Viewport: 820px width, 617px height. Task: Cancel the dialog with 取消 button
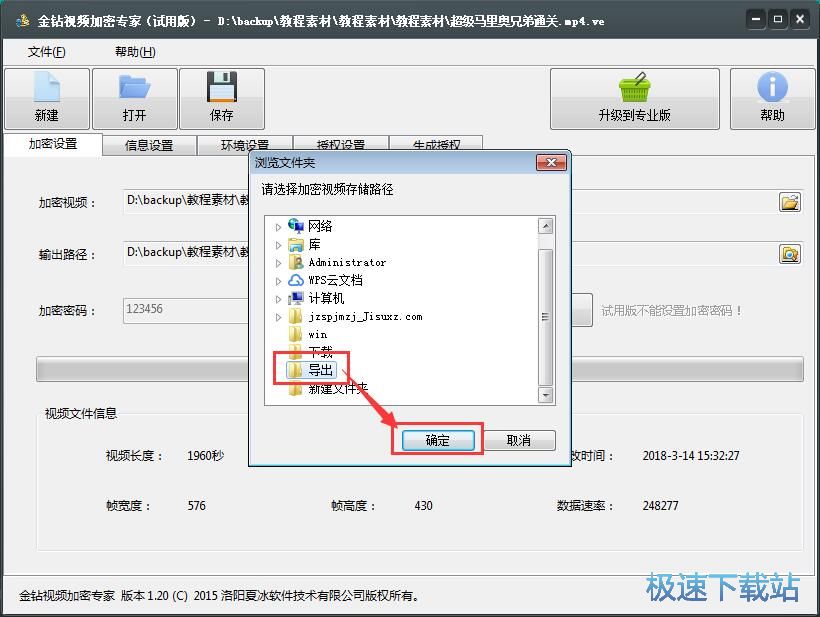pyautogui.click(x=519, y=440)
